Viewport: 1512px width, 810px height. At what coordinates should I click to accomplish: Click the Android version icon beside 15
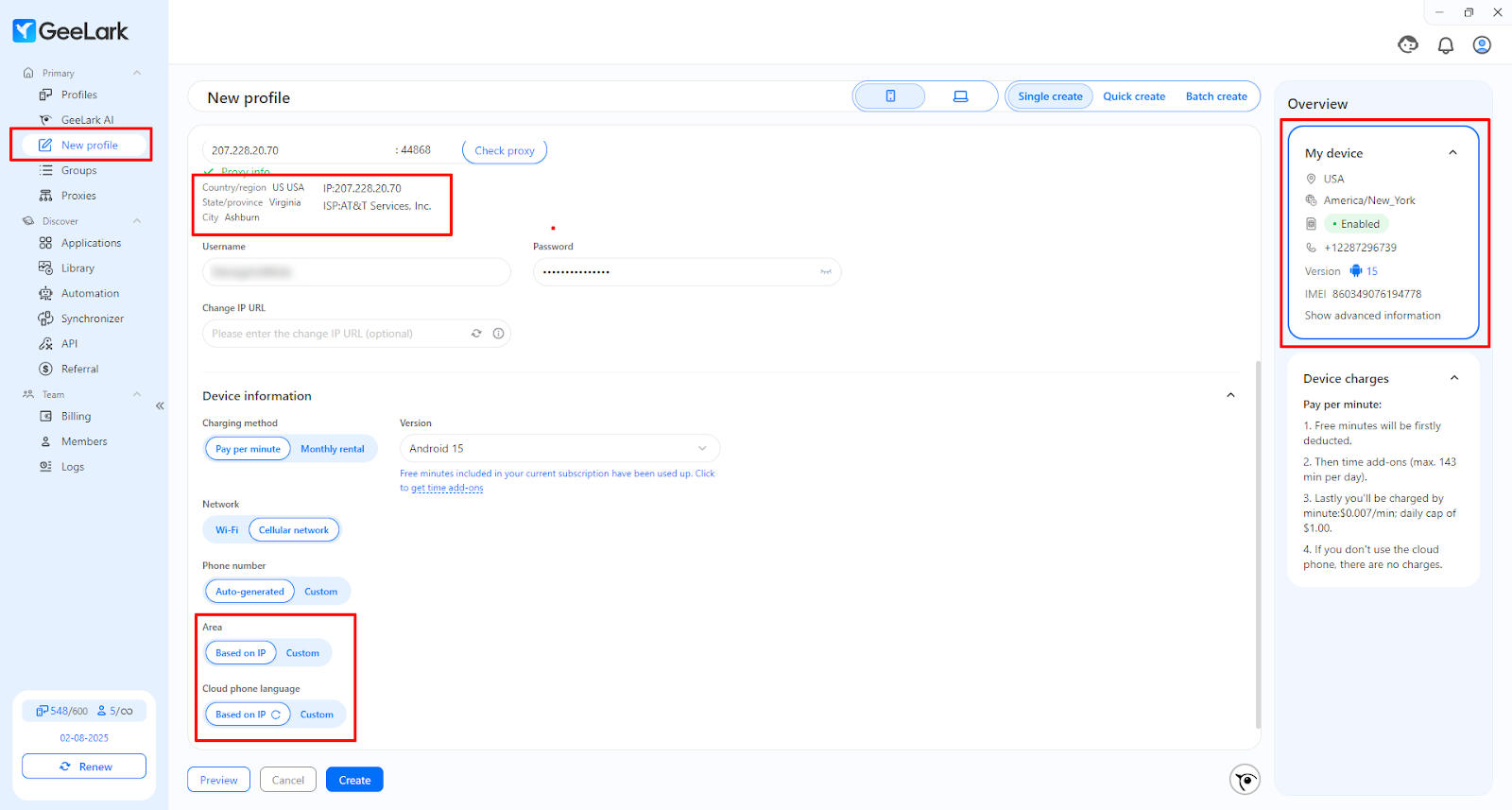point(1356,271)
